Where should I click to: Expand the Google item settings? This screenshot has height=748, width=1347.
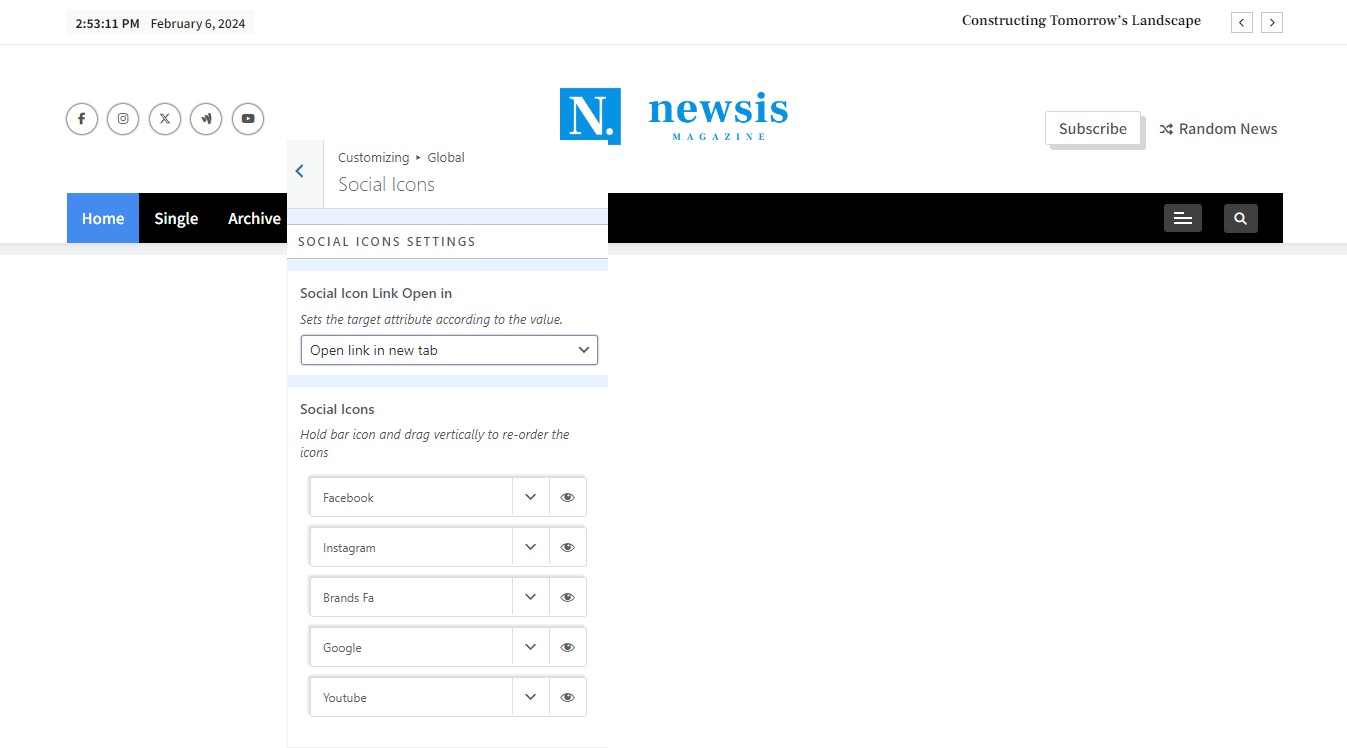pyautogui.click(x=530, y=647)
